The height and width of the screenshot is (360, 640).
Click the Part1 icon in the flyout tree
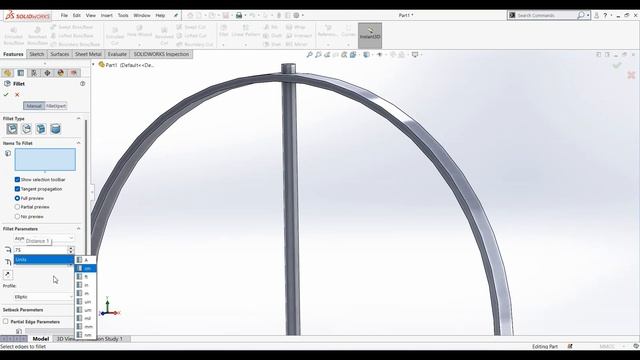(102, 64)
